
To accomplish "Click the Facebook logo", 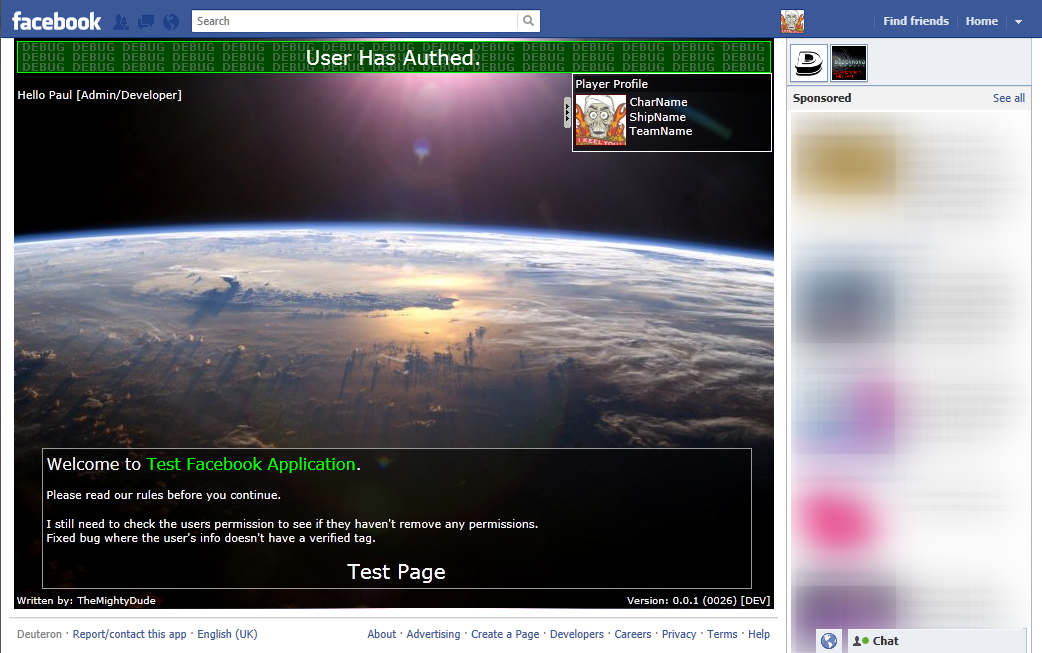I will [x=56, y=21].
